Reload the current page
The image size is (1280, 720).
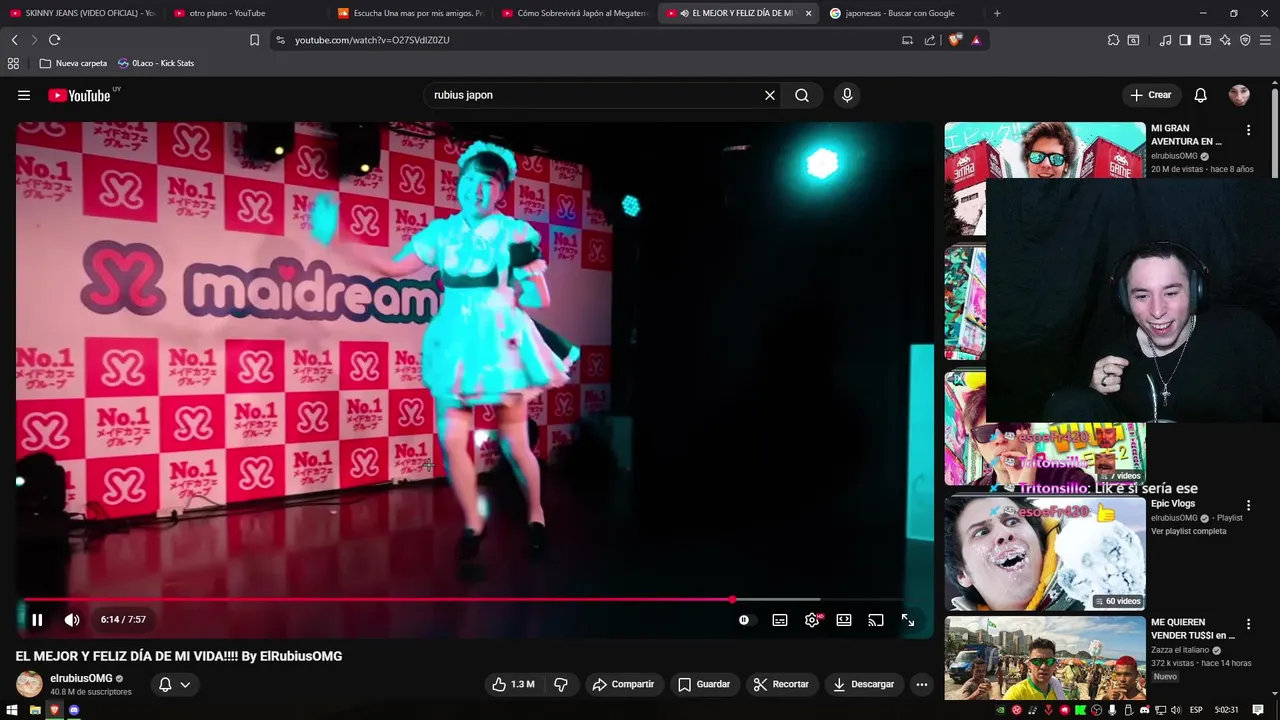click(54, 40)
